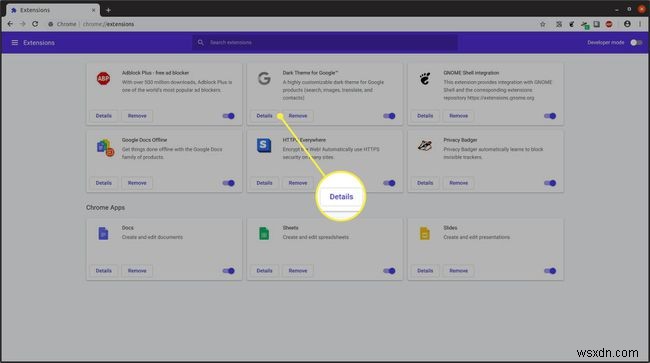The height and width of the screenshot is (363, 650).
Task: Open Details for HTTPS Everywhere
Action: 264,183
